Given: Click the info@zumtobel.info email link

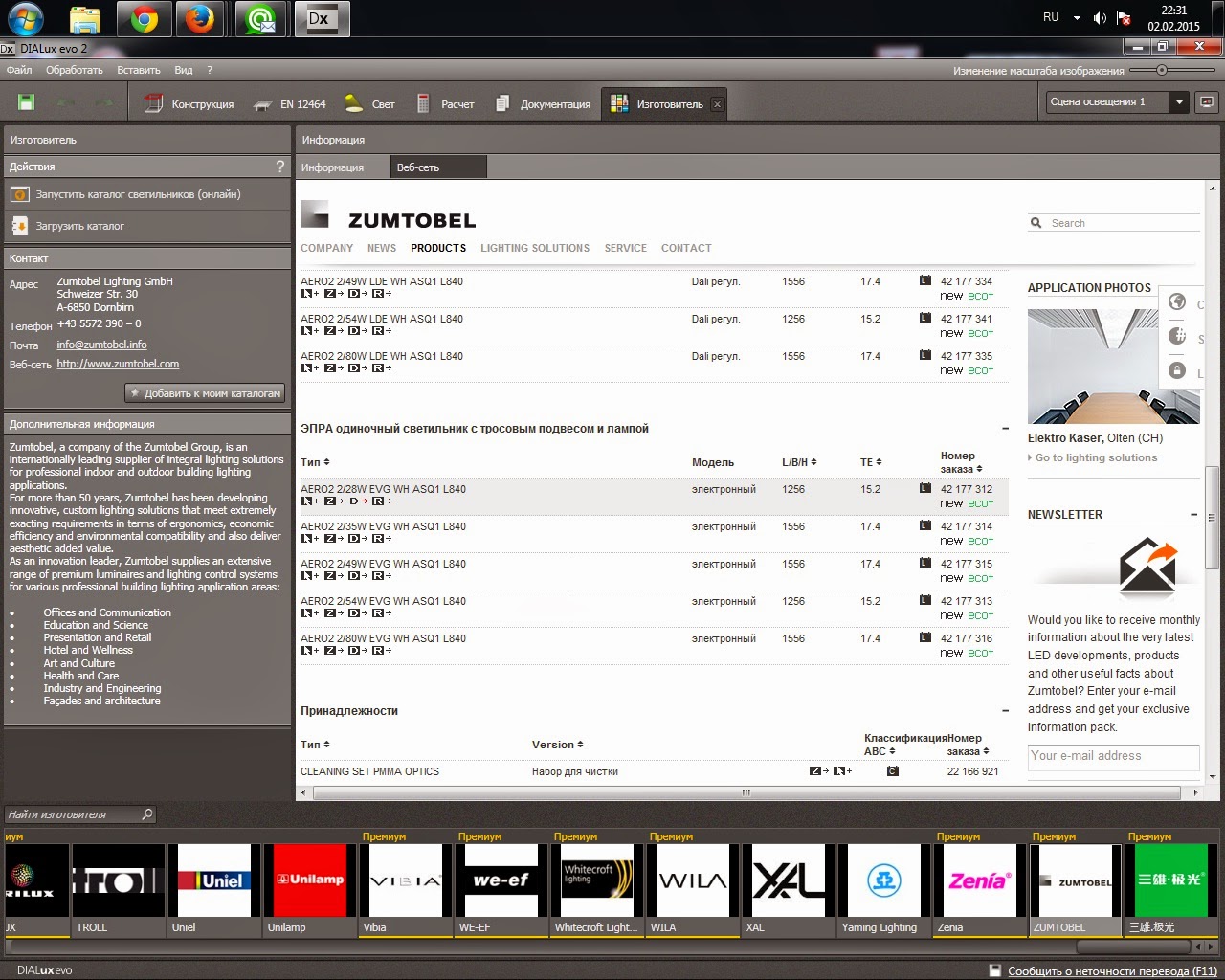Looking at the screenshot, I should pyautogui.click(x=101, y=345).
